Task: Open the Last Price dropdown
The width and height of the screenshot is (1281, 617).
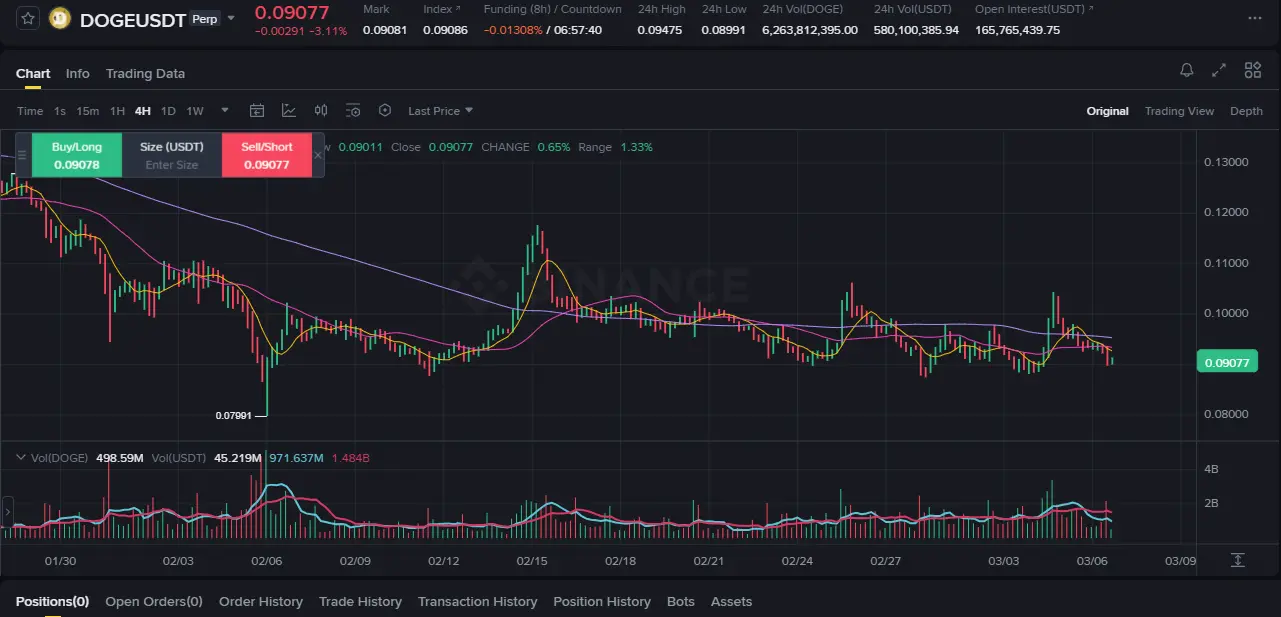Action: coord(441,111)
